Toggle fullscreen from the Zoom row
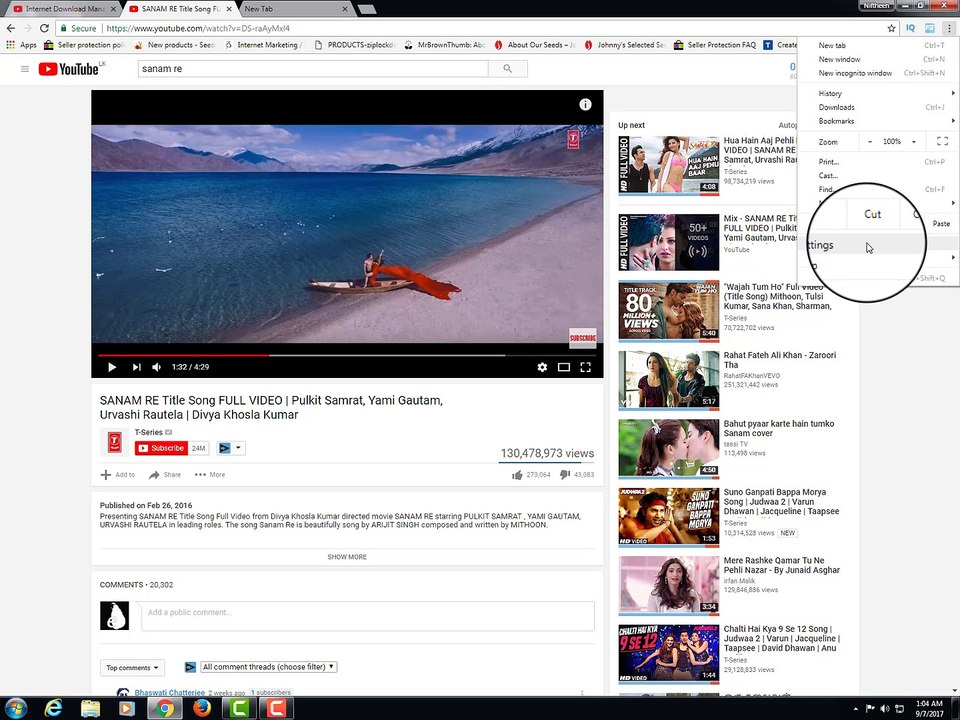The height and width of the screenshot is (720, 960). point(942,141)
